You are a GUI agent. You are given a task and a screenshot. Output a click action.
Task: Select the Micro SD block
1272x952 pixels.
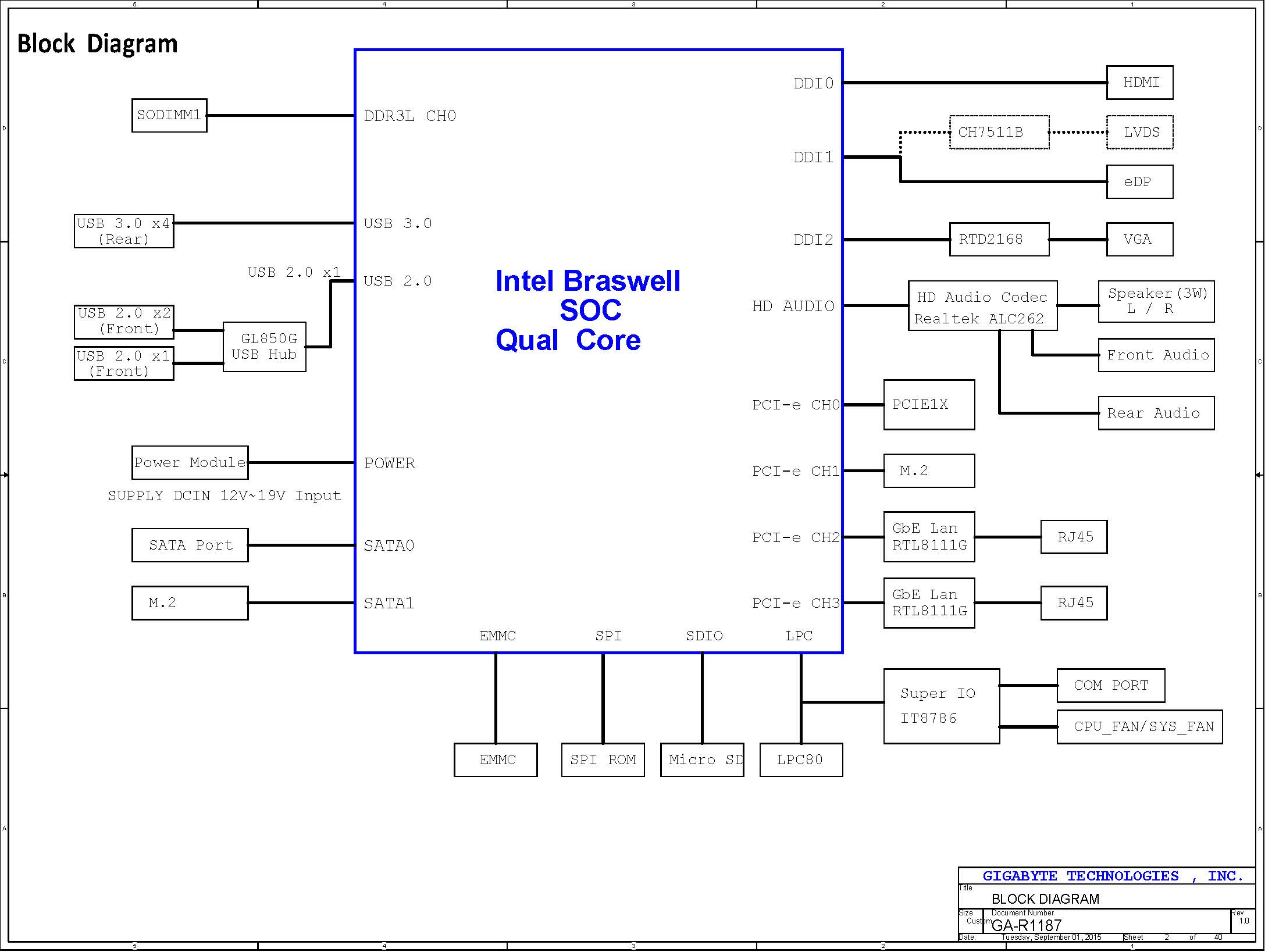(701, 760)
